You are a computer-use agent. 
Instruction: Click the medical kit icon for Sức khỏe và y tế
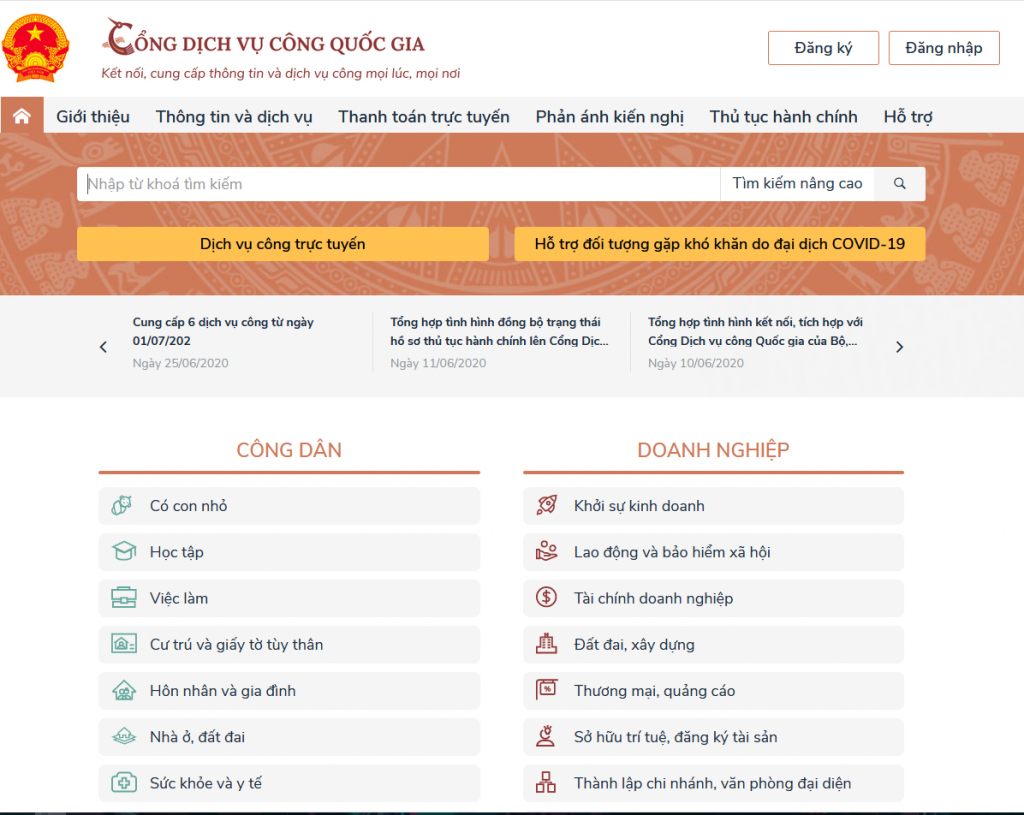pyautogui.click(x=123, y=783)
